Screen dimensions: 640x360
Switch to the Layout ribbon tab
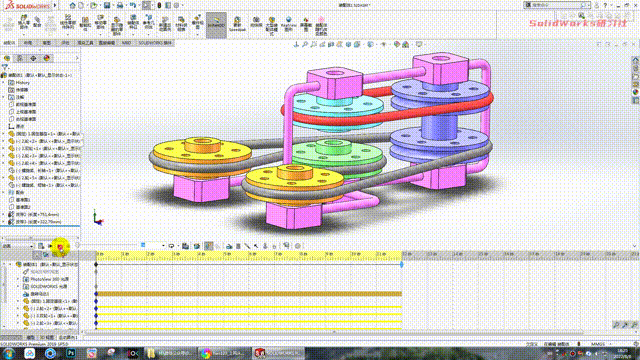(28, 43)
